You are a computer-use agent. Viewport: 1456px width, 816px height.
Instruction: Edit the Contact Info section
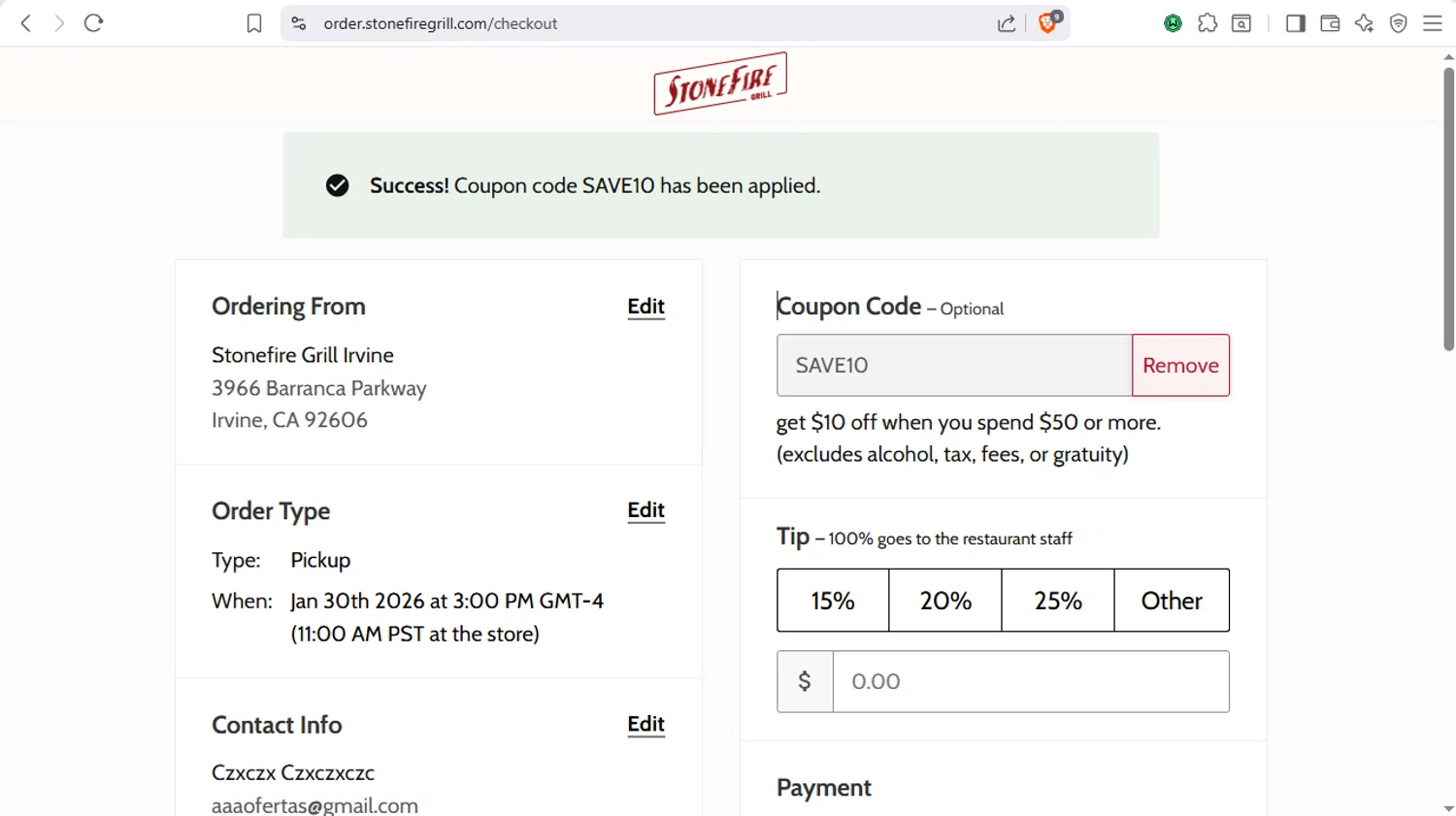click(x=645, y=725)
